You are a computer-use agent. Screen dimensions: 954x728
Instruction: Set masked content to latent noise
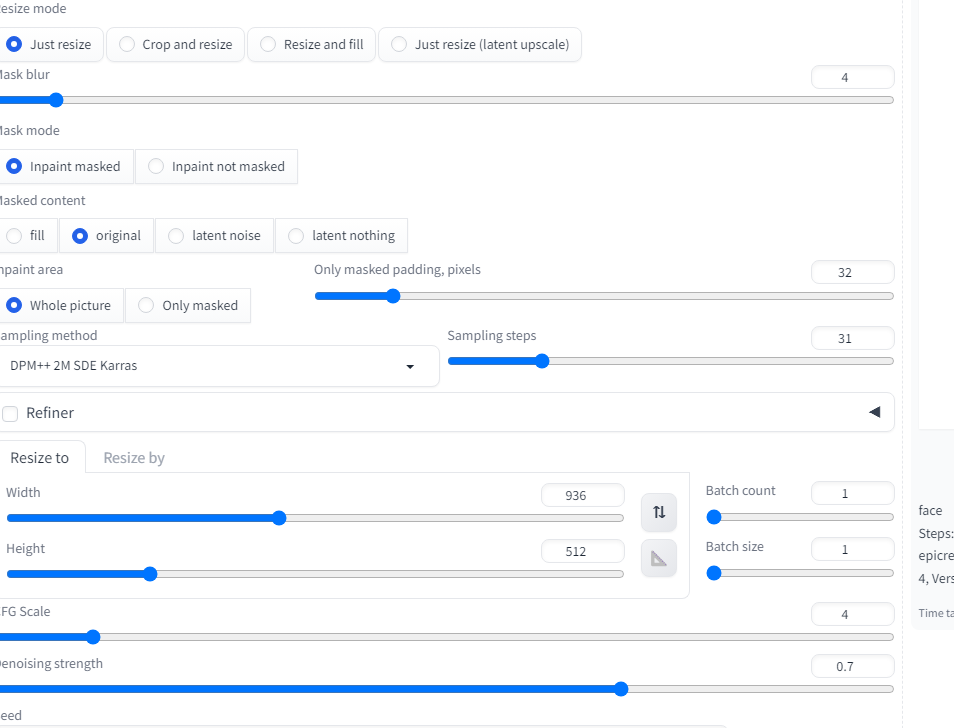click(214, 235)
